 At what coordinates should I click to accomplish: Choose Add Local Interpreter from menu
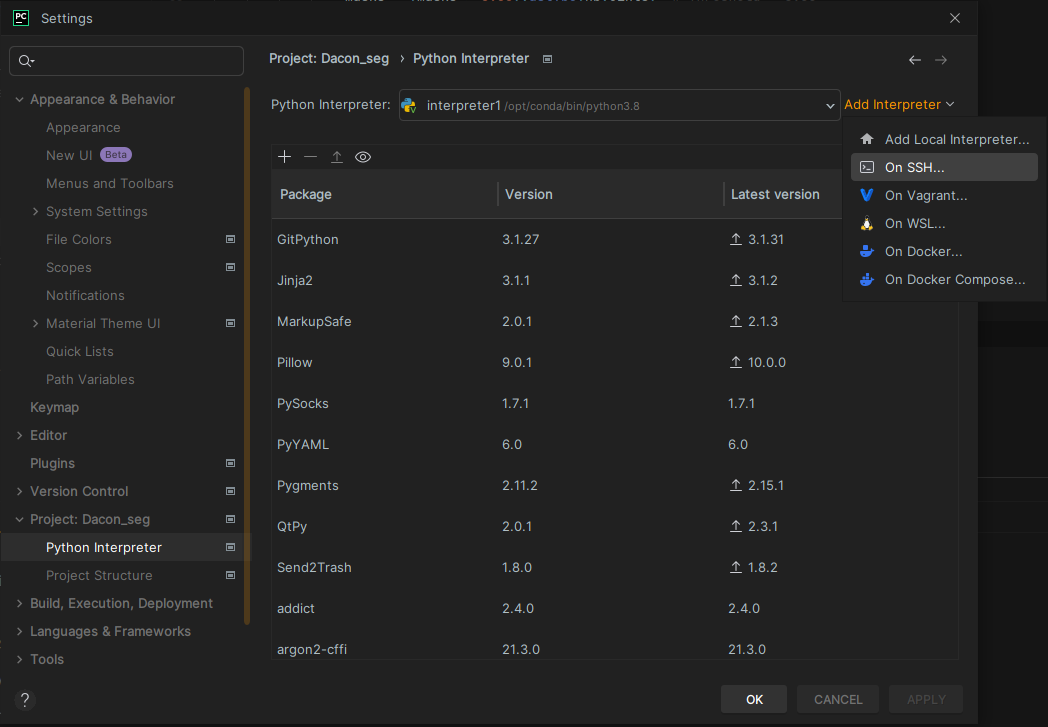pos(944,139)
